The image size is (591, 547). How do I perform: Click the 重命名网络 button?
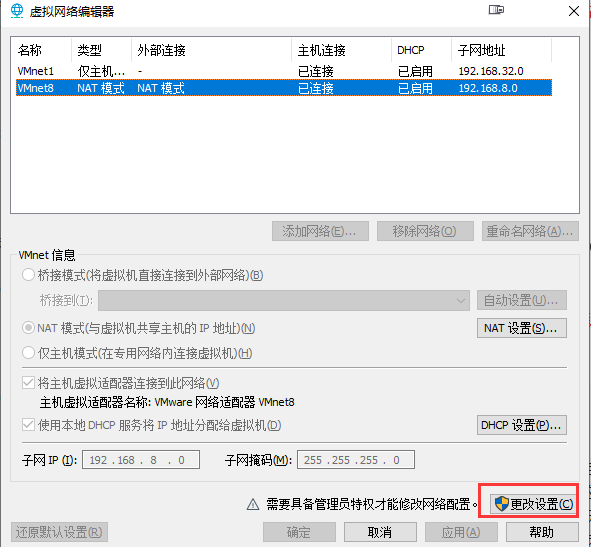(x=530, y=231)
